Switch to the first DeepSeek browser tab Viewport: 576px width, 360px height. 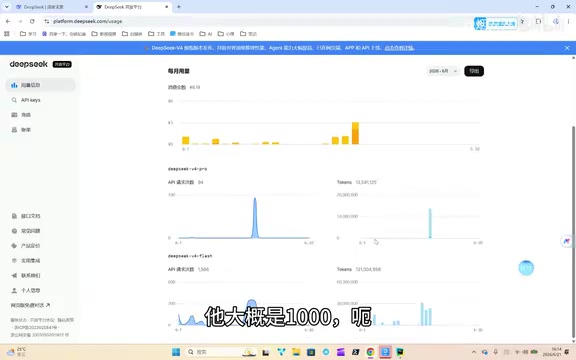pyautogui.click(x=51, y=7)
